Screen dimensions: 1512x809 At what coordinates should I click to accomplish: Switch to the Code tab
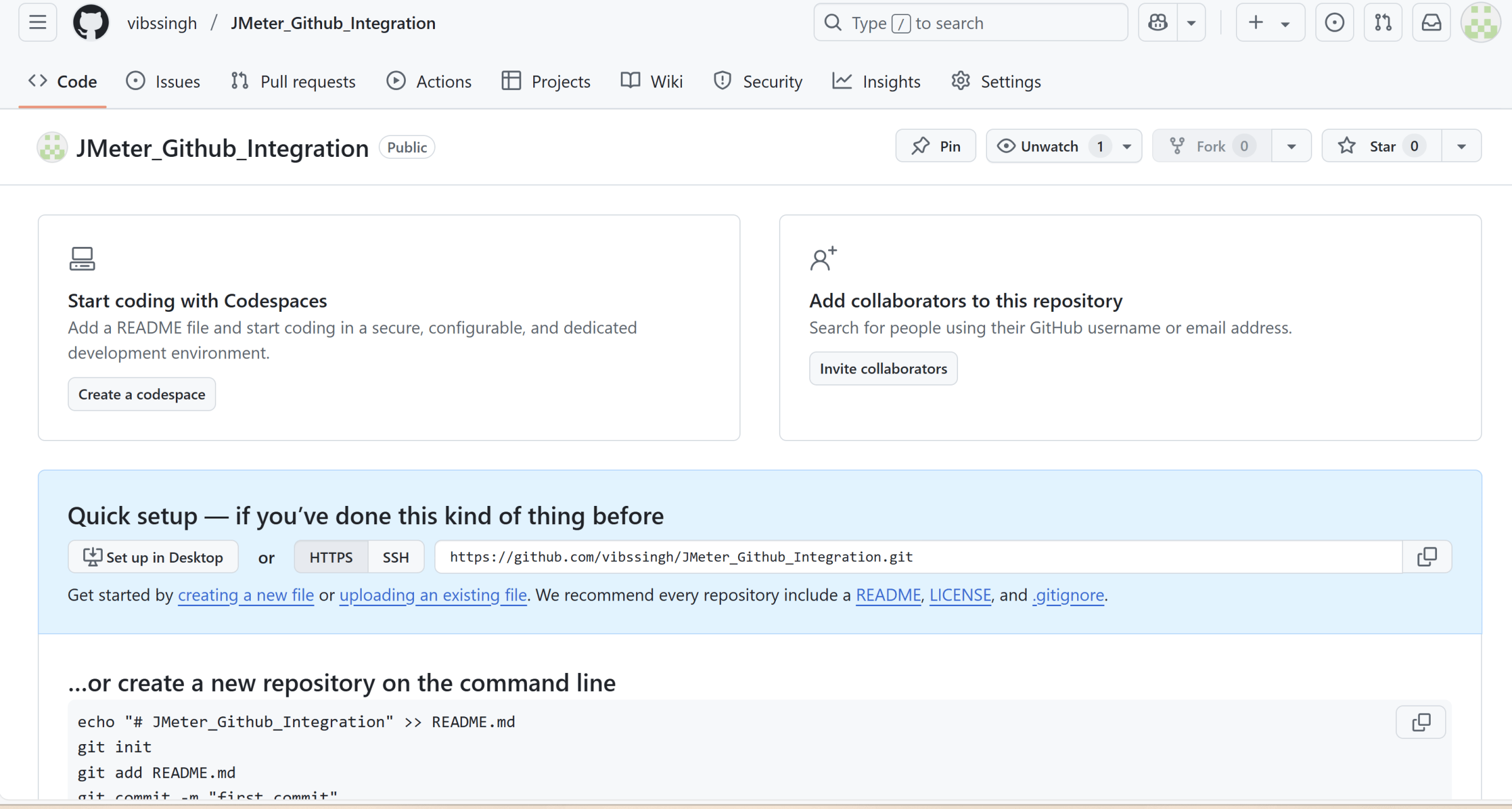tap(62, 81)
